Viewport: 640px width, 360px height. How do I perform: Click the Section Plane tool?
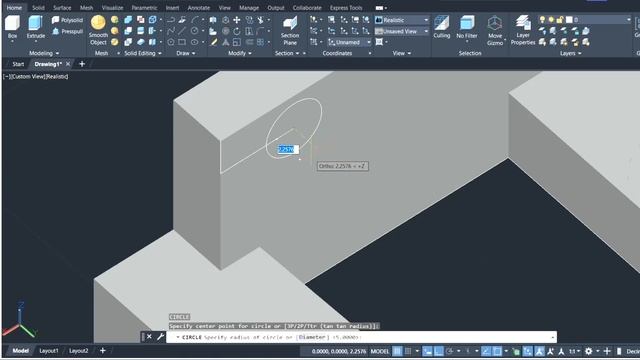290,30
